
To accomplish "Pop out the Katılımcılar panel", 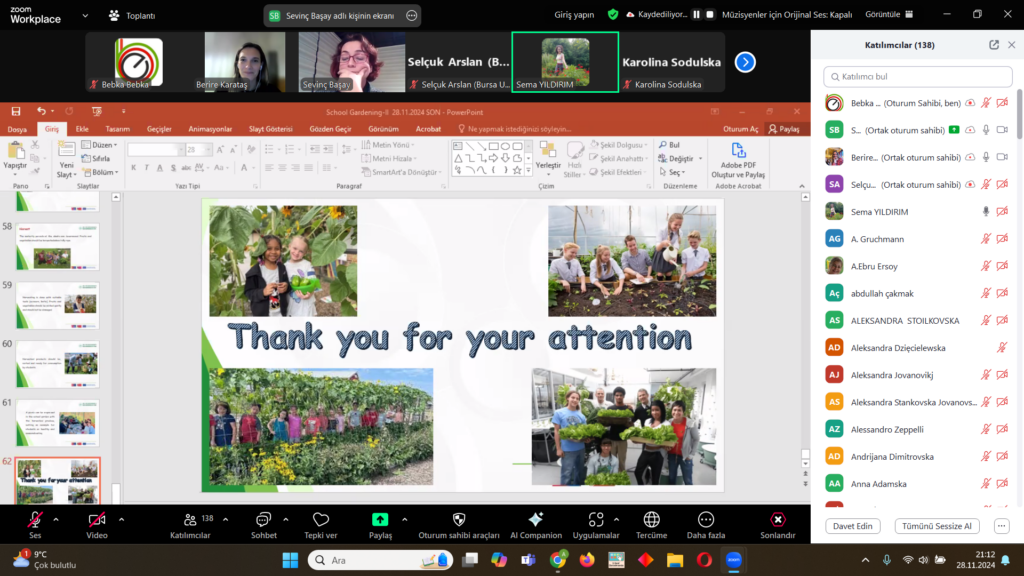I will pos(993,45).
